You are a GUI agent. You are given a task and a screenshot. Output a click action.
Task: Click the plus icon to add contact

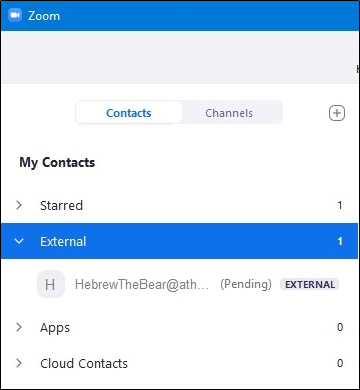[337, 113]
